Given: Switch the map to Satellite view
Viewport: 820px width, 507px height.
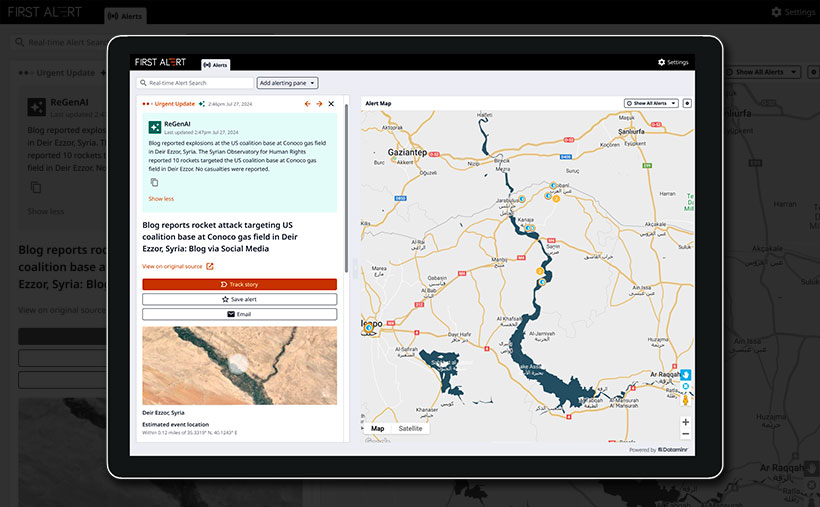Looking at the screenshot, I should click(410, 428).
